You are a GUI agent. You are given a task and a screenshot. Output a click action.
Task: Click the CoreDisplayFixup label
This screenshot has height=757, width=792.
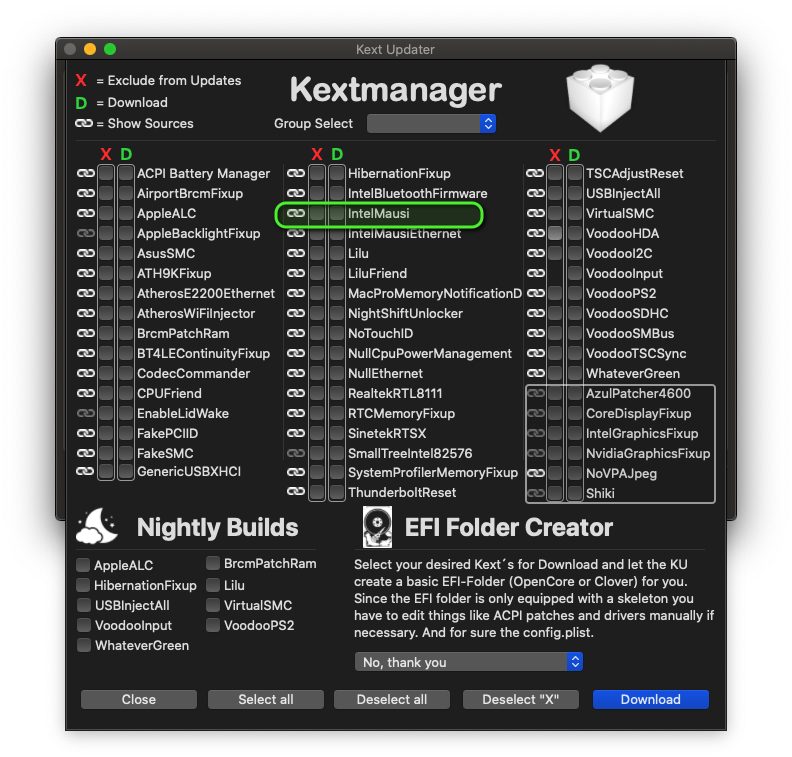coord(638,413)
